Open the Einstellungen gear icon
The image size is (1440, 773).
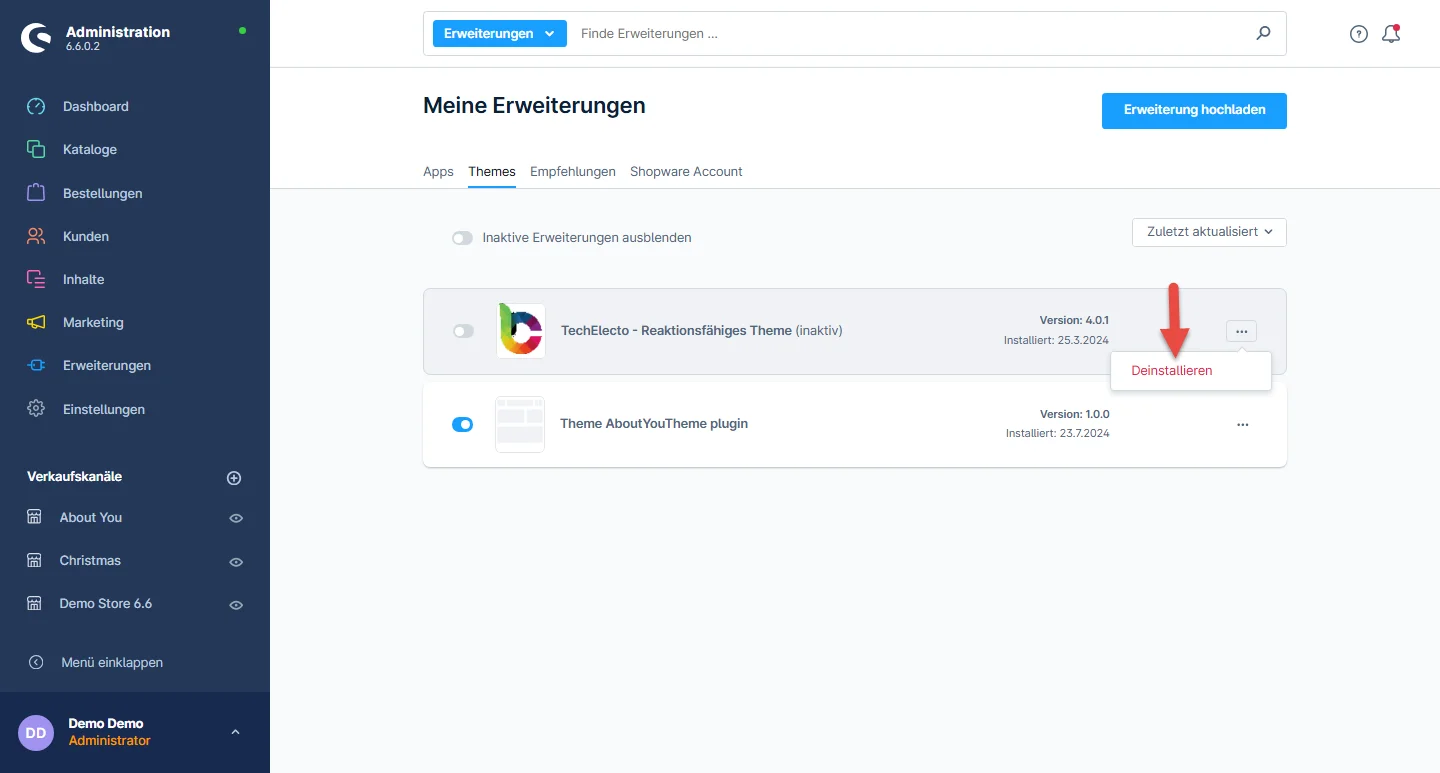tap(36, 409)
